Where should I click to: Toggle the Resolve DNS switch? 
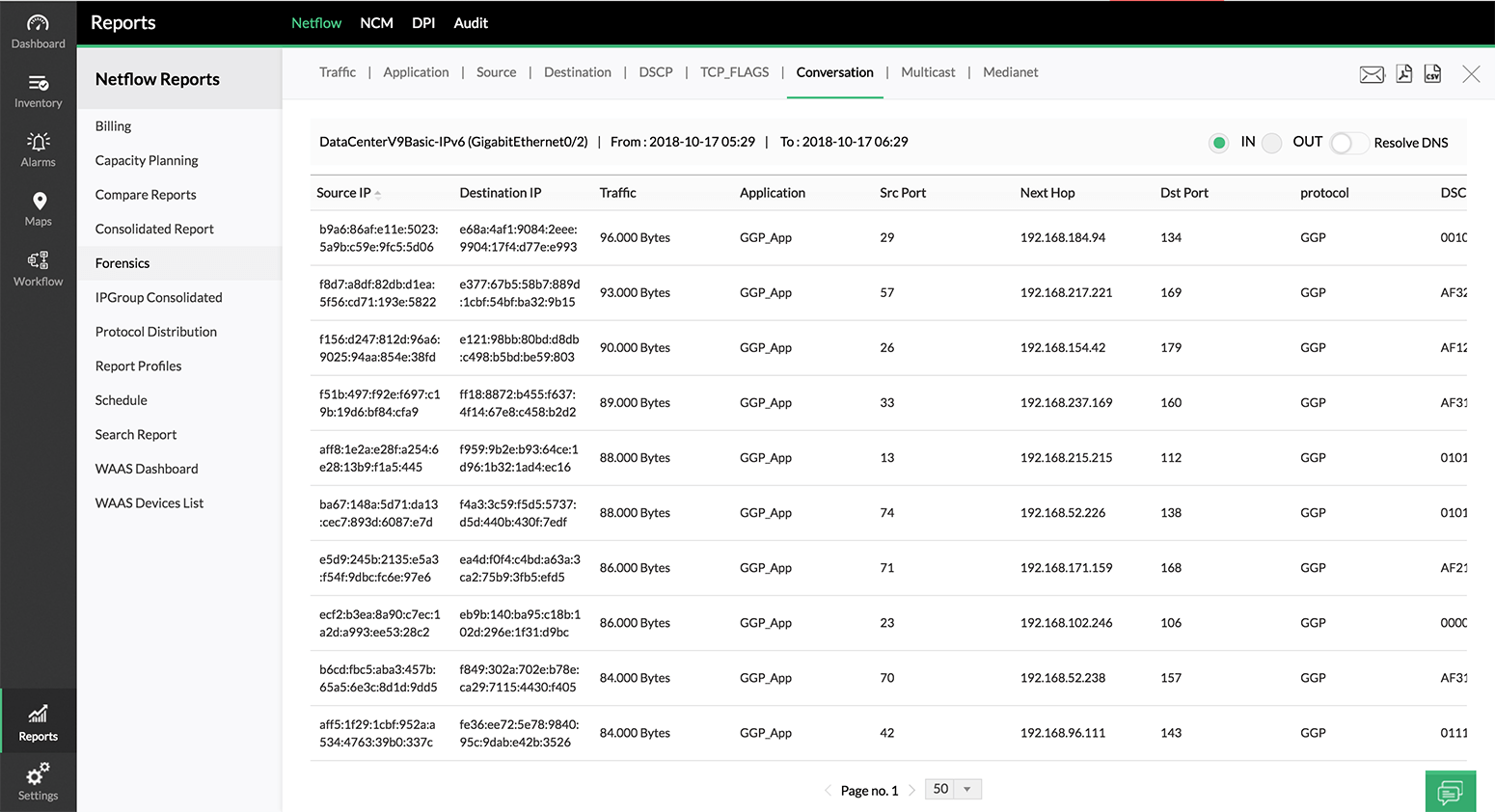[1348, 143]
